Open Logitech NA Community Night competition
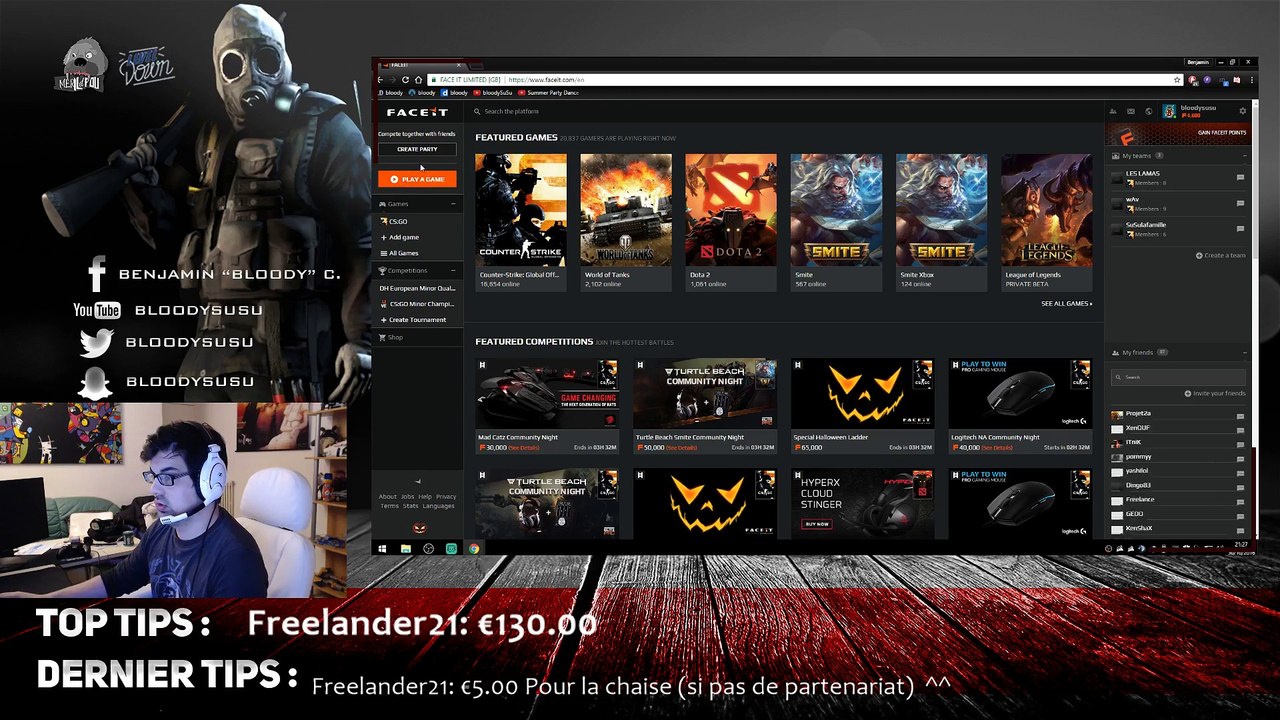The height and width of the screenshot is (720, 1280). tap(1020, 406)
